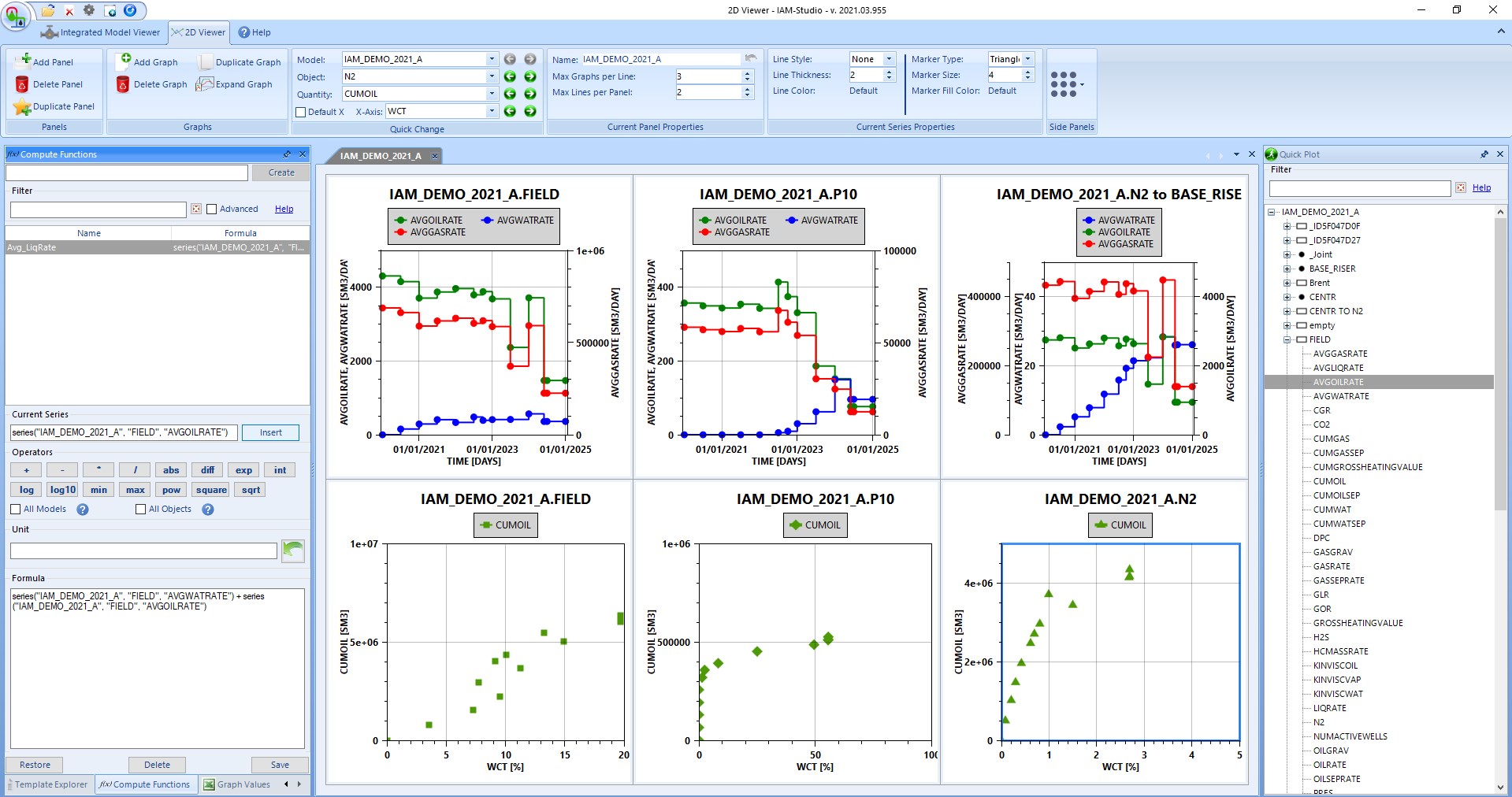Click the Delete Panel icon
The width and height of the screenshot is (1512, 797).
click(x=22, y=84)
